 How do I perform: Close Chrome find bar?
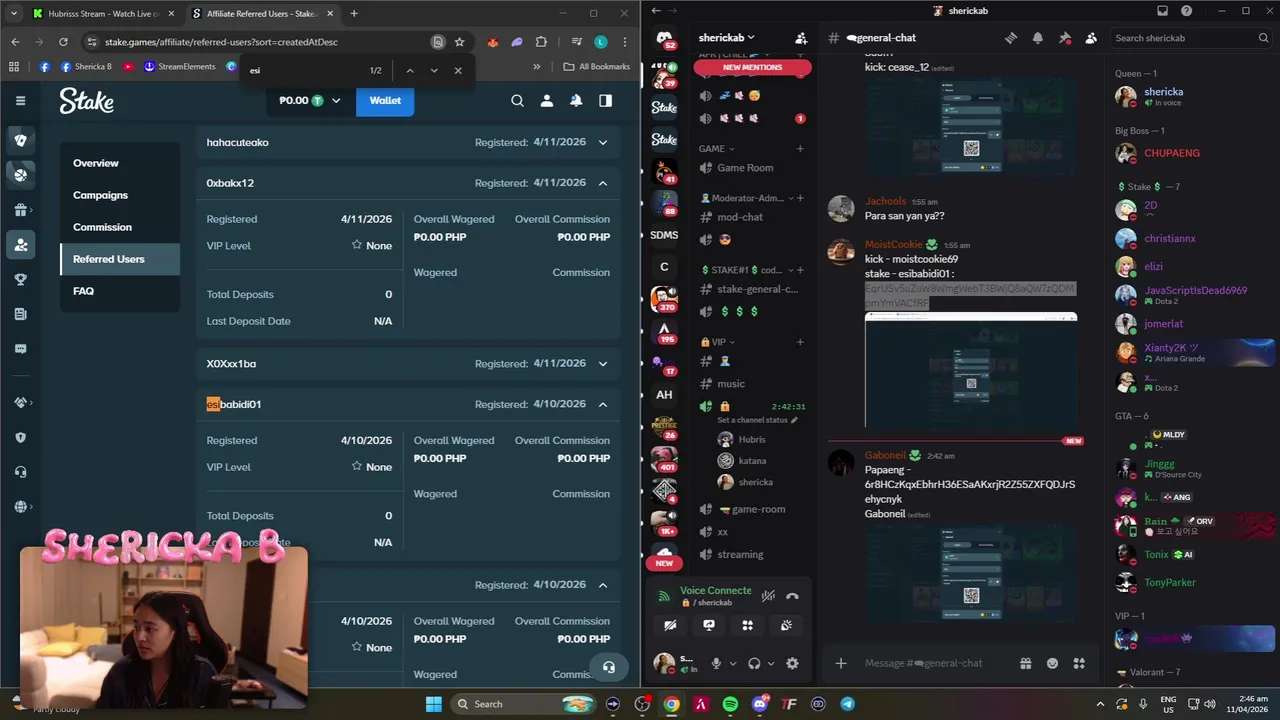[x=458, y=70]
